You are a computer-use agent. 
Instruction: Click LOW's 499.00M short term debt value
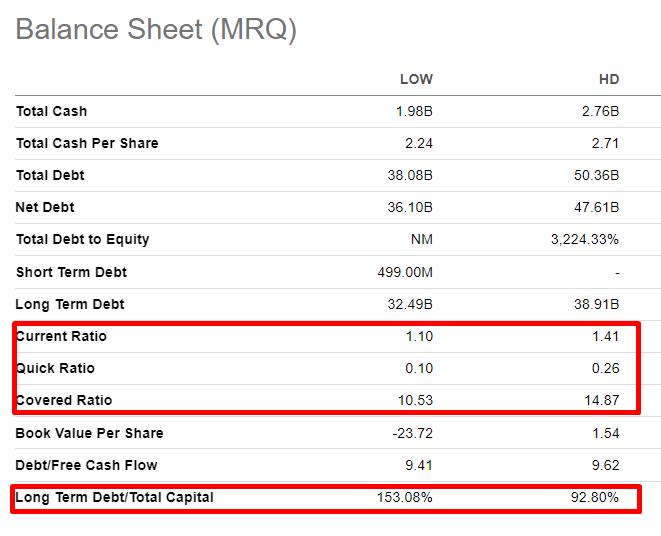pyautogui.click(x=405, y=272)
